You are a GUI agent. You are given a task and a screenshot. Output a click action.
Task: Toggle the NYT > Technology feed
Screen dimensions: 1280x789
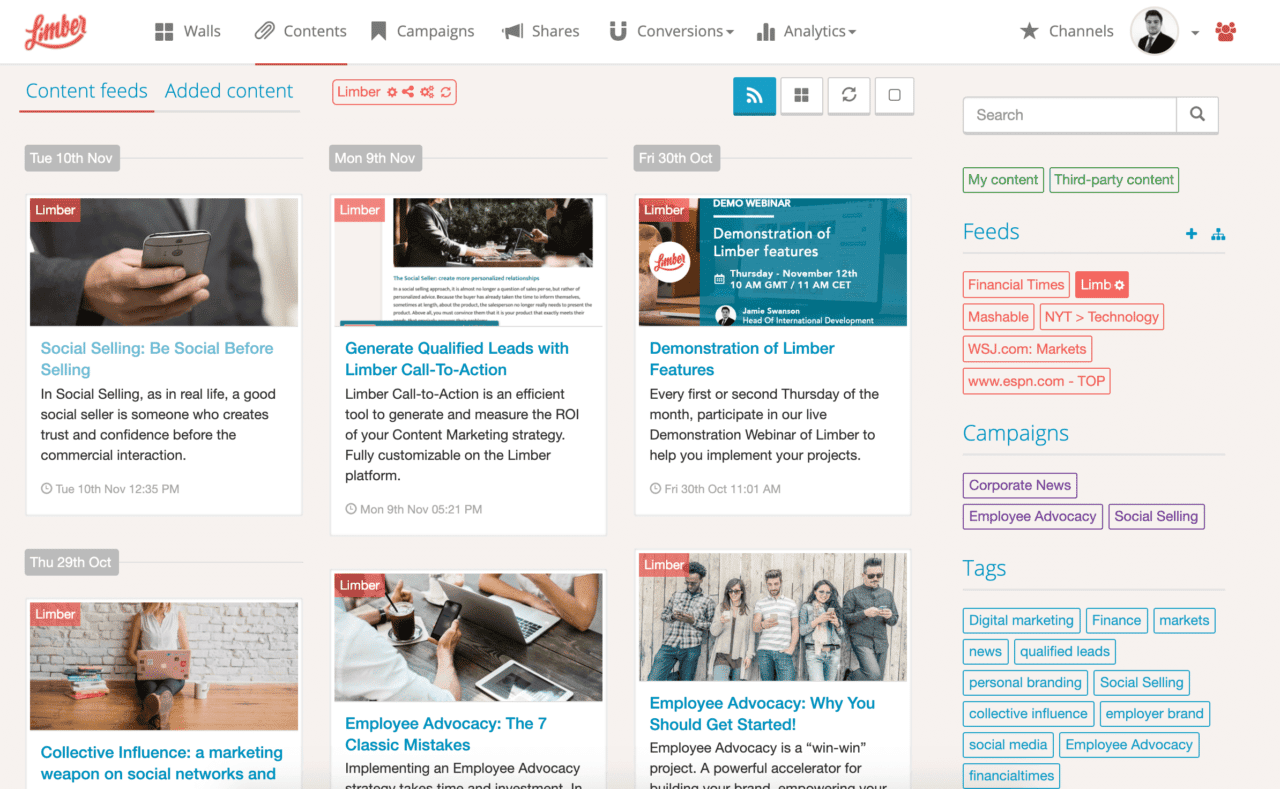[x=1101, y=317]
